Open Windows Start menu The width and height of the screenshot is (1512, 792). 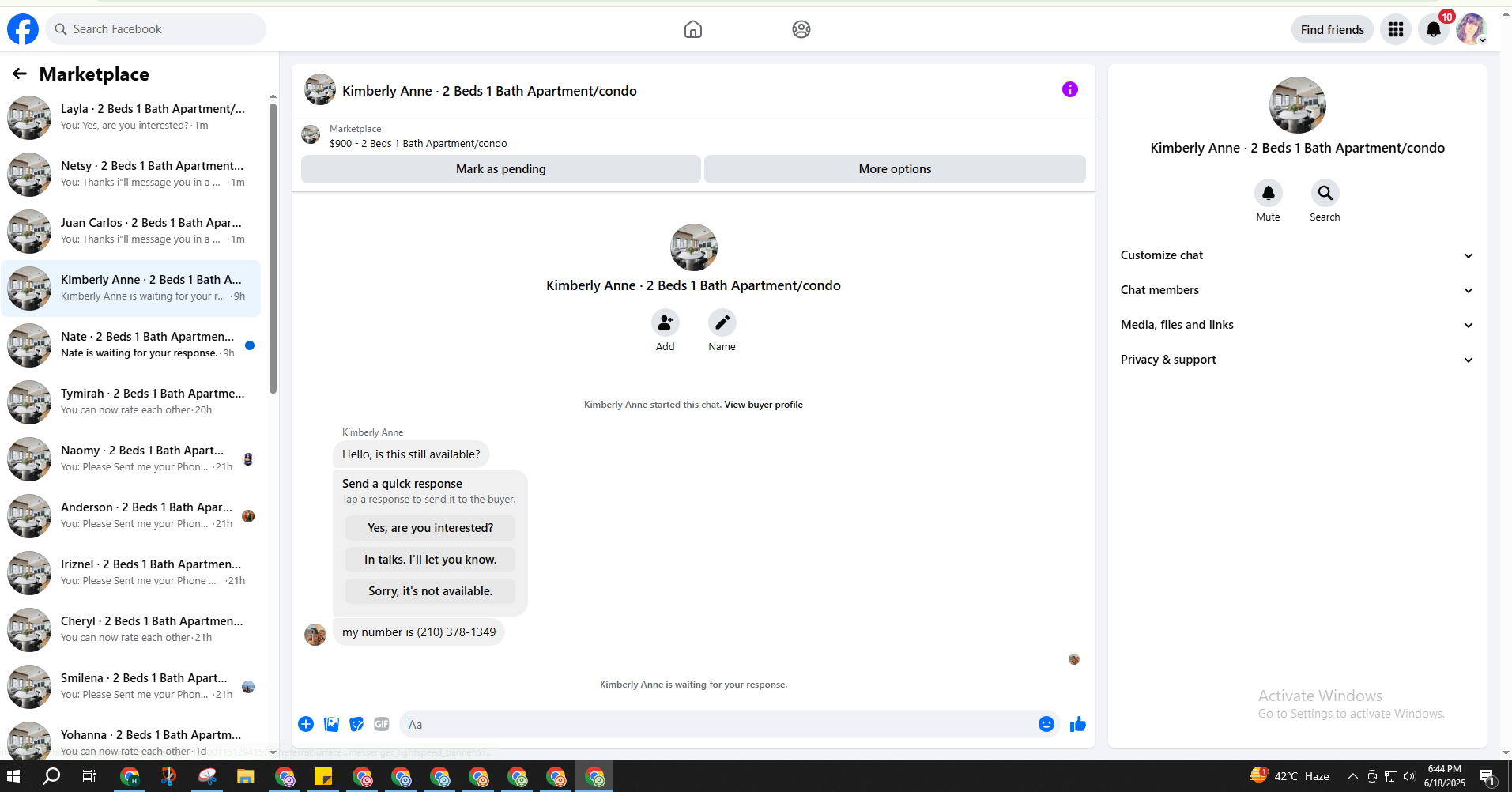pos(13,776)
